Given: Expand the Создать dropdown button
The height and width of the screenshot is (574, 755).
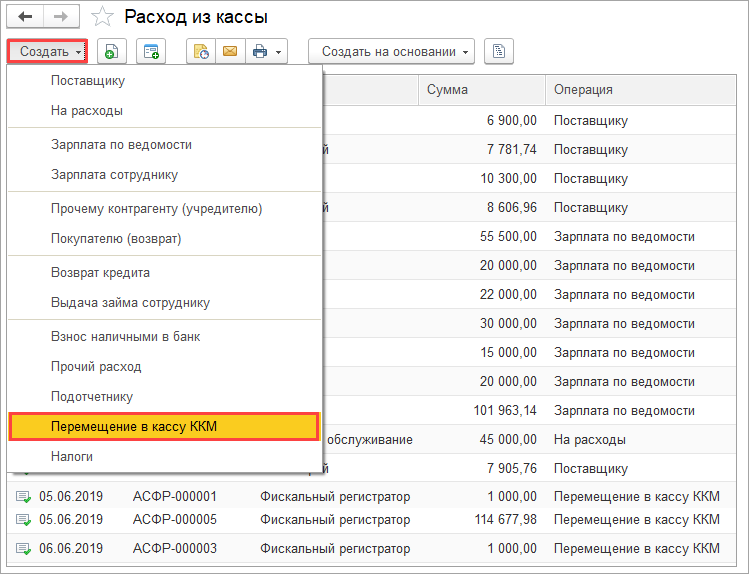Looking at the screenshot, I should [47, 51].
